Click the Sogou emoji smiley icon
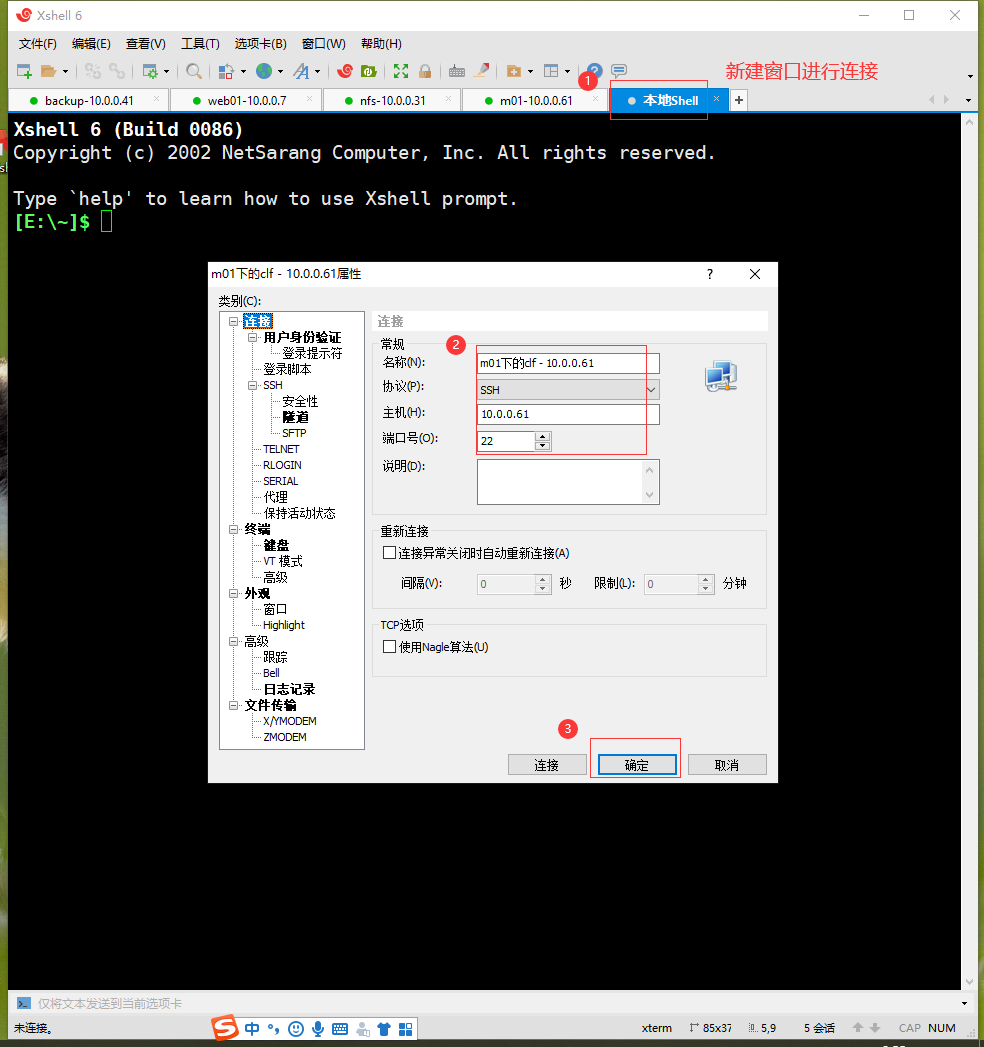 tap(296, 1028)
